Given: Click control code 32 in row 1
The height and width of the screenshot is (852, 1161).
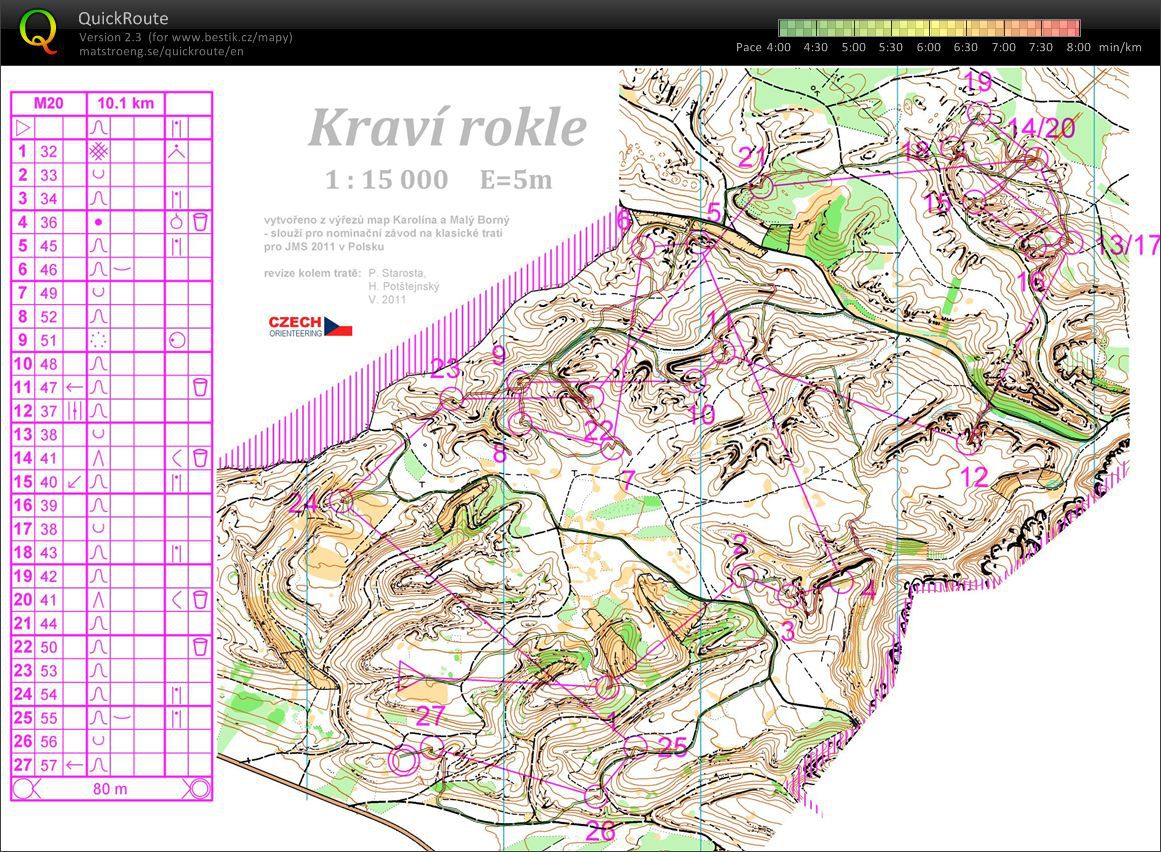Looking at the screenshot, I should coord(49,151).
